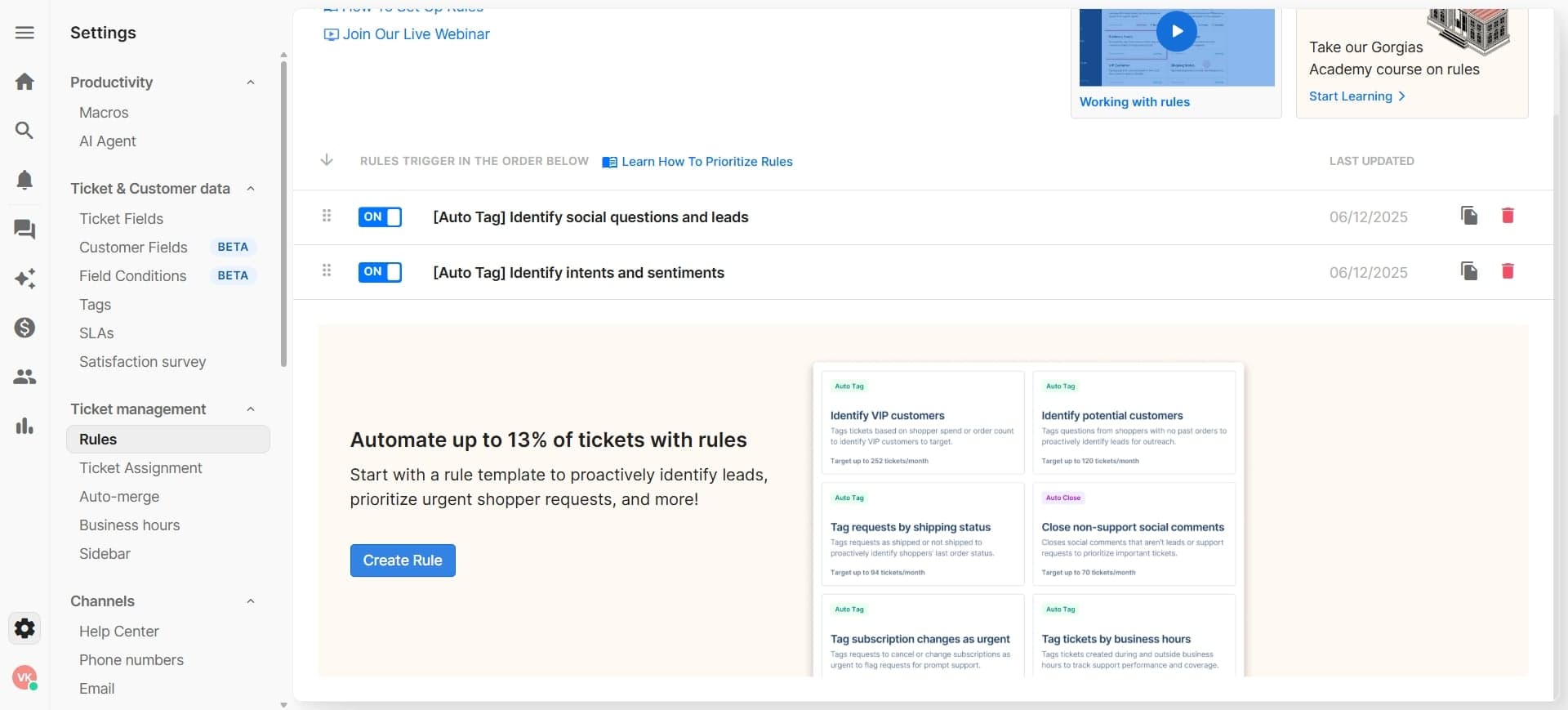Open the Learn How To Prioritize Rules link

[x=706, y=162]
